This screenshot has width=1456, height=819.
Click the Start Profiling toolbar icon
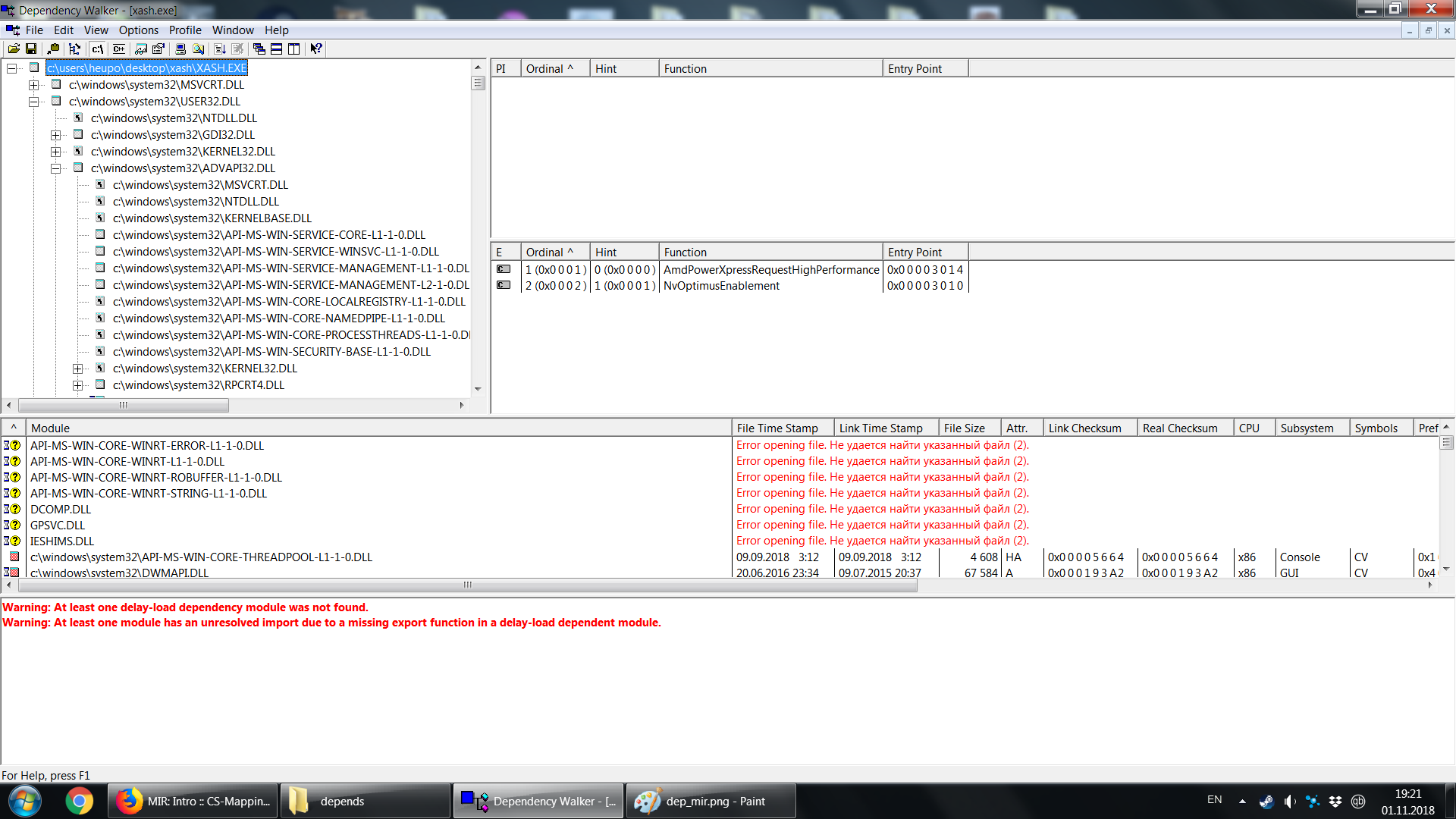[220, 49]
